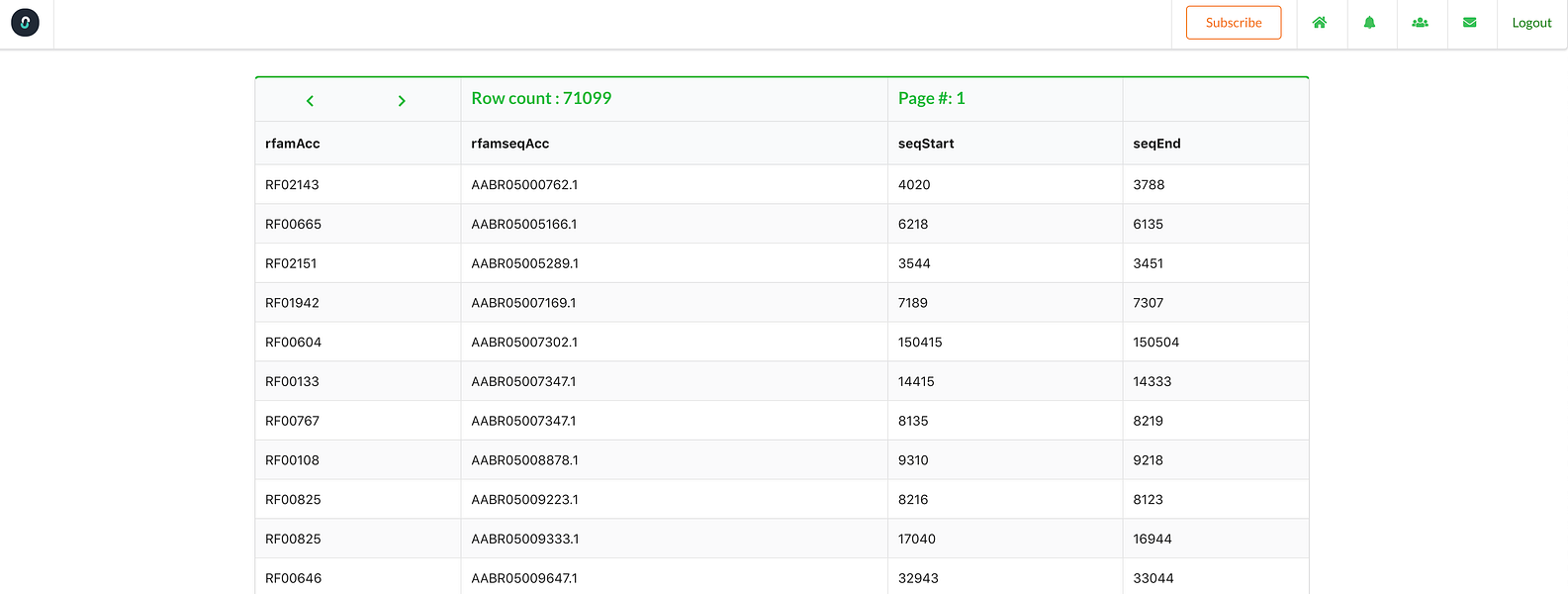Open the users group icon
This screenshot has height=594, width=1568.
tap(1420, 22)
